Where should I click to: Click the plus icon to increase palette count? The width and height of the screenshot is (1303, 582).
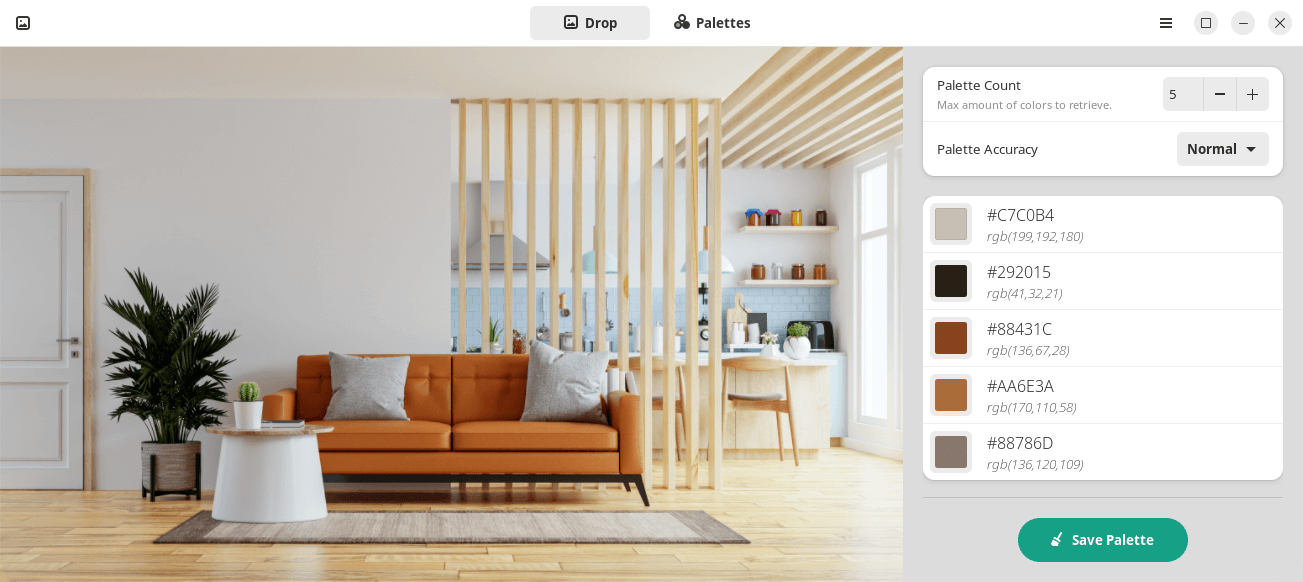click(x=1252, y=94)
